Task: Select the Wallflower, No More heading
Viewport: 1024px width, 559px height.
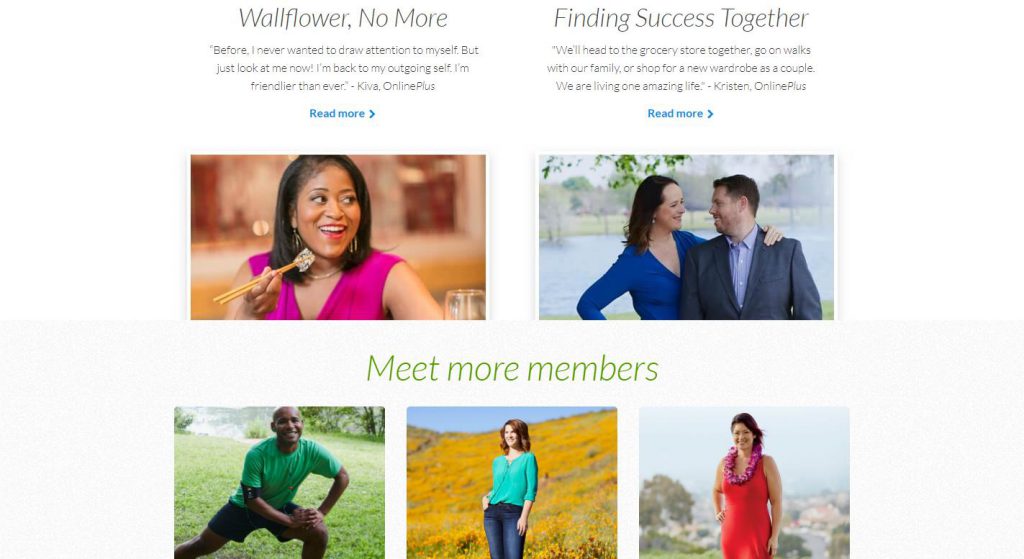Action: point(343,18)
